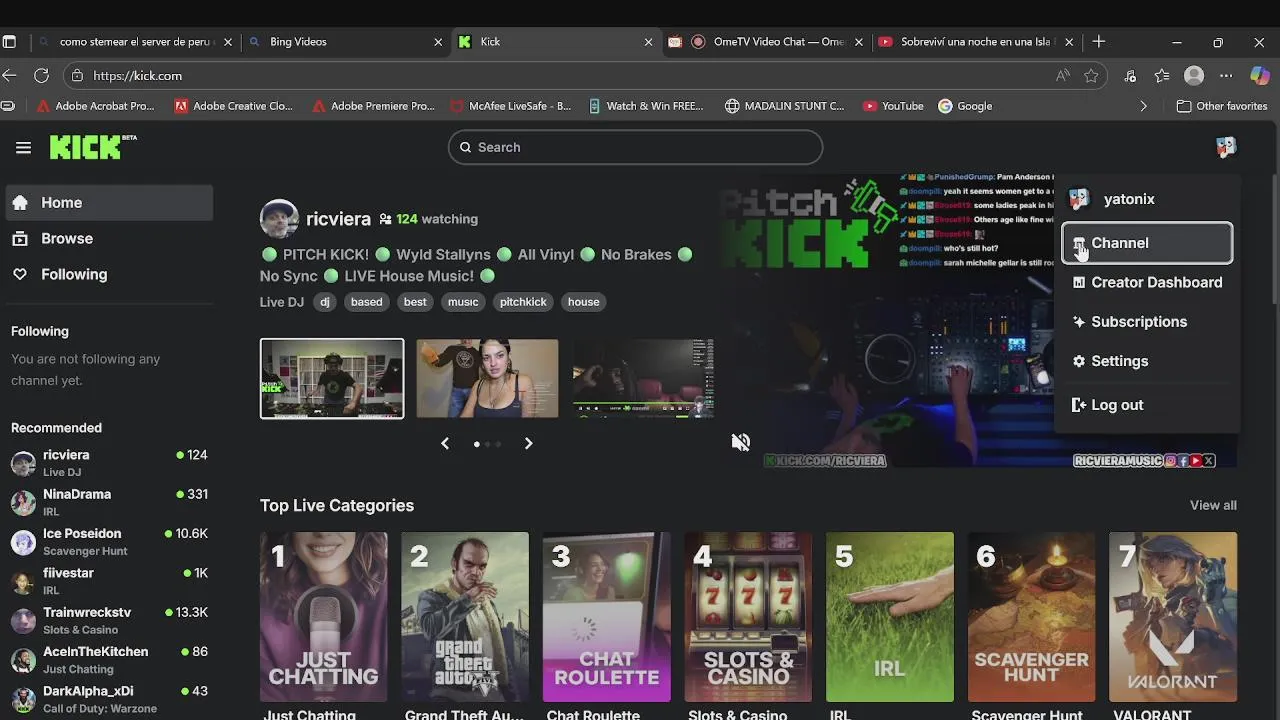Image resolution: width=1280 pixels, height=720 pixels.
Task: Open a new browser tab
Action: [x=1098, y=42]
